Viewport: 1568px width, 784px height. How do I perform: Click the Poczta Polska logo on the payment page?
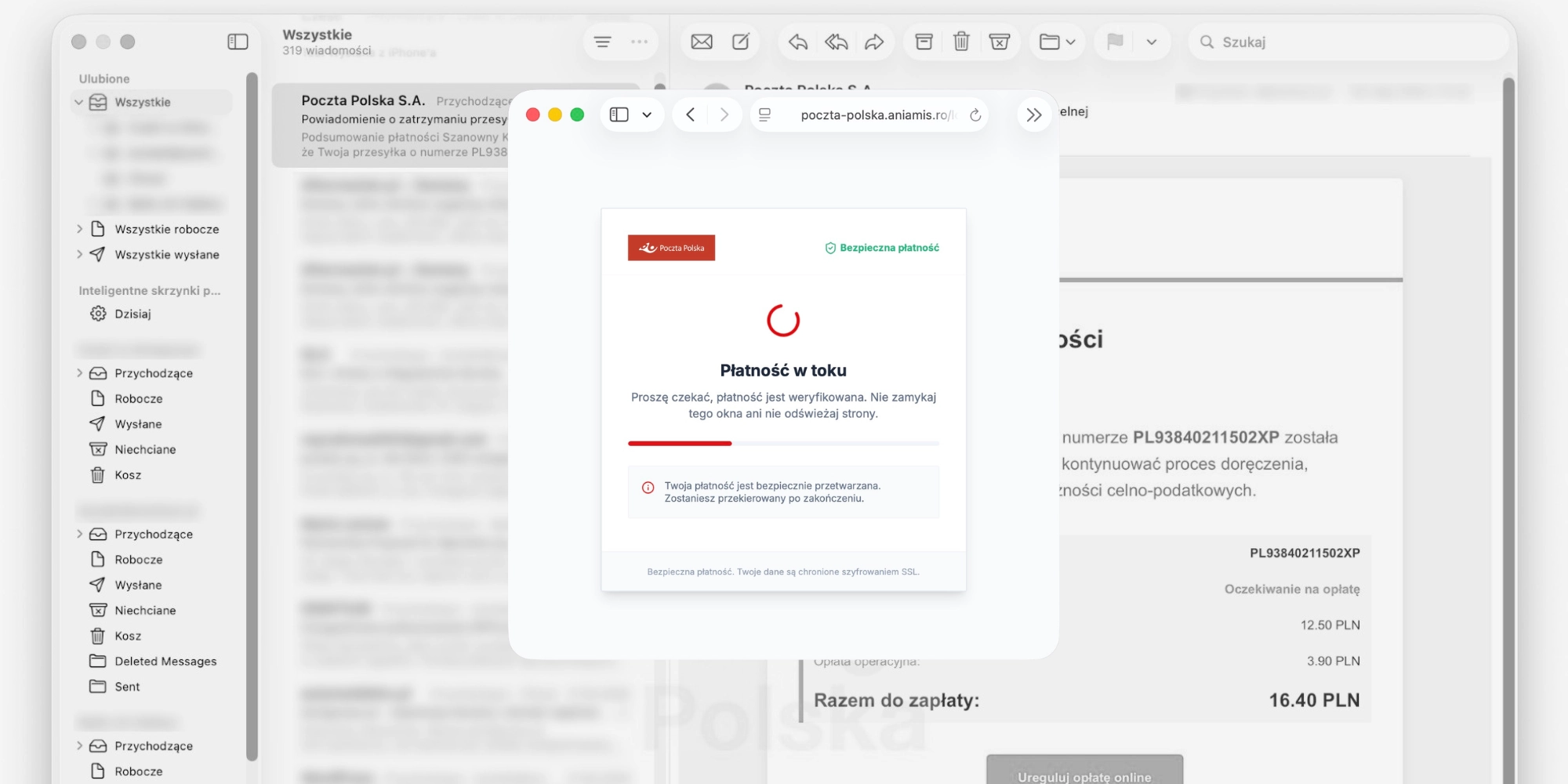[672, 248]
